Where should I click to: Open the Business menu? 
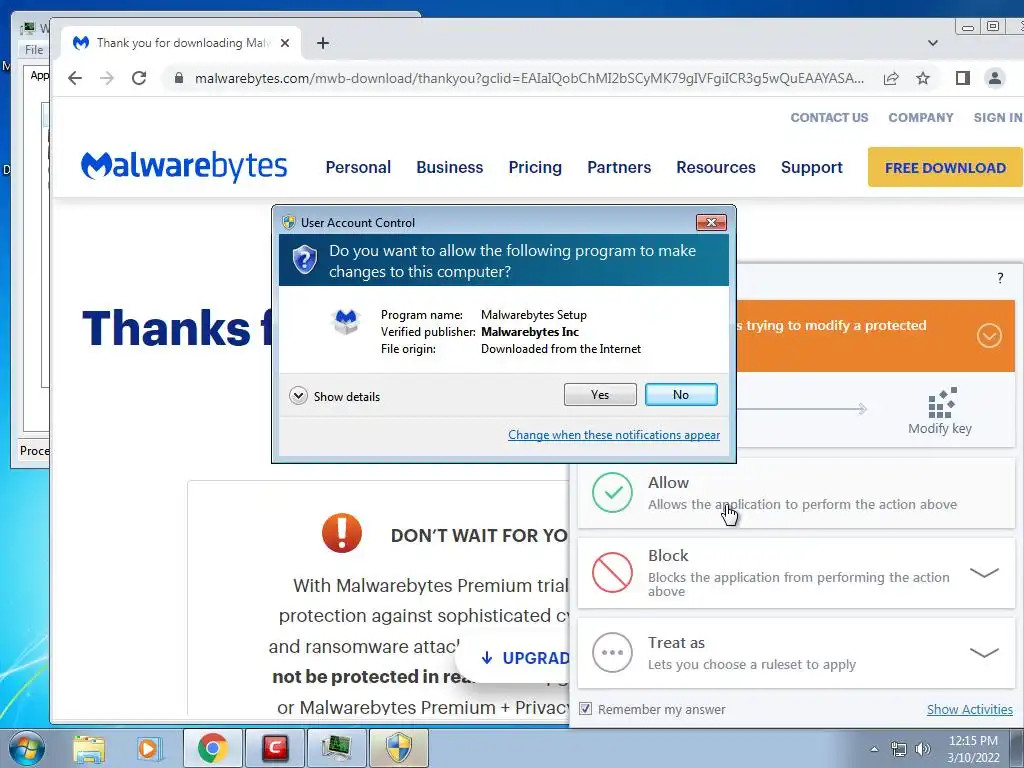(449, 167)
